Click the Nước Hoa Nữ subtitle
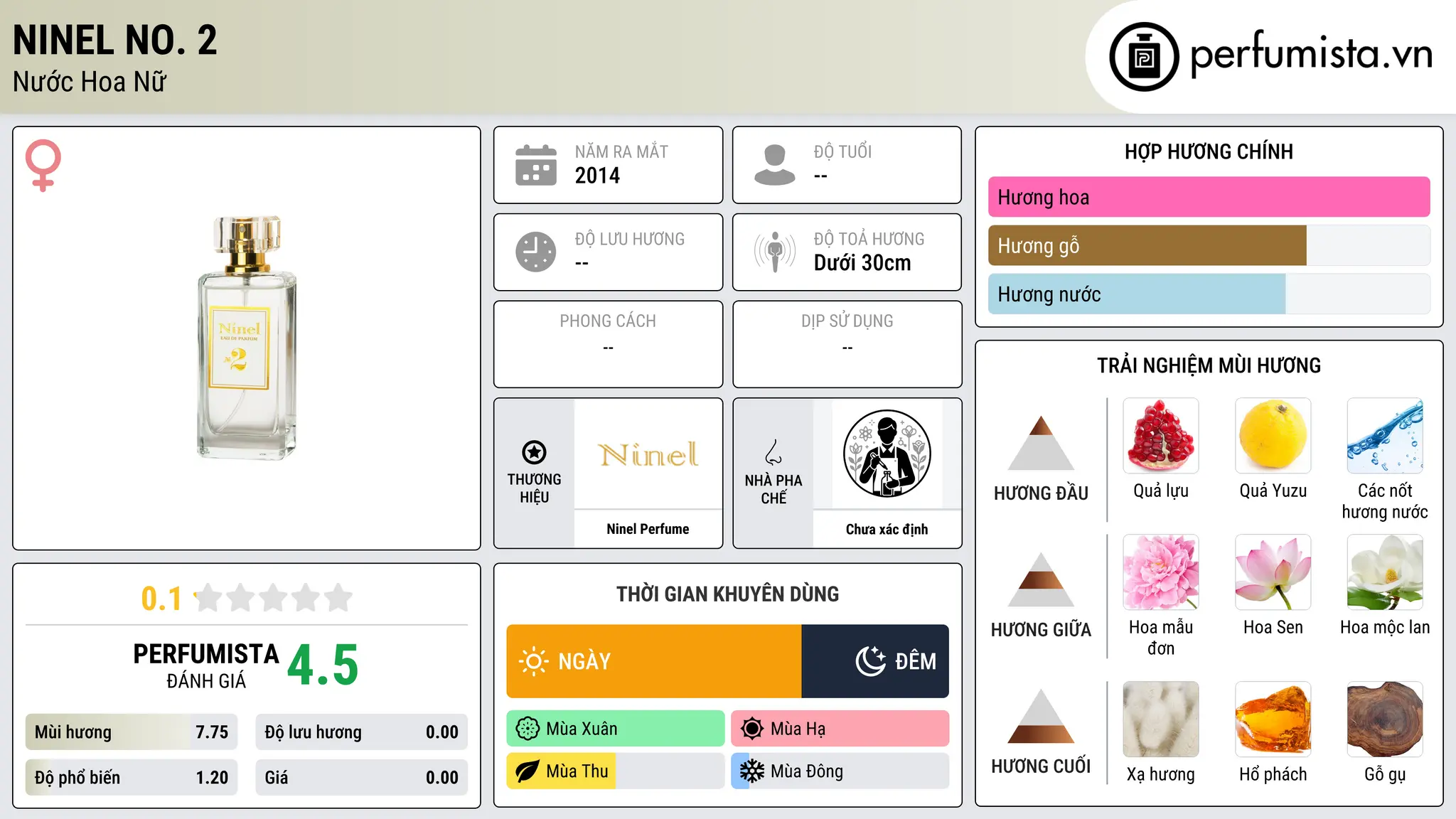 (x=90, y=82)
